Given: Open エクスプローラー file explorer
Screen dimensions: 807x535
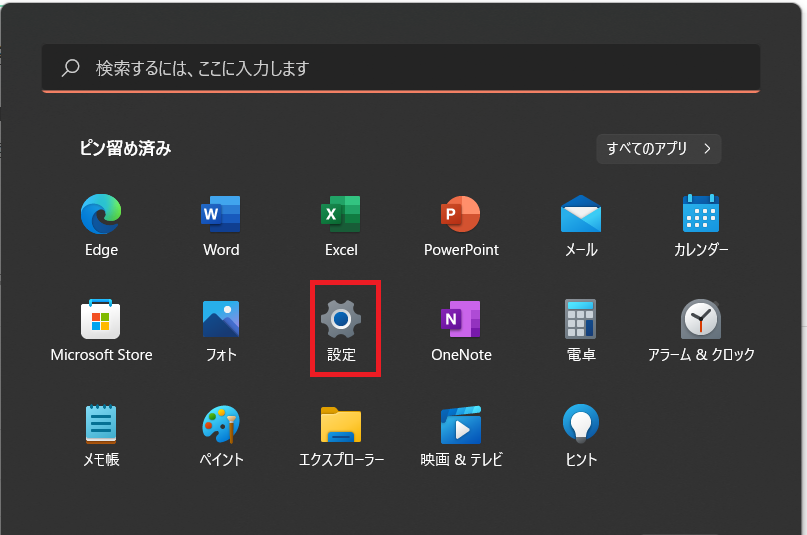Looking at the screenshot, I should (x=341, y=435).
